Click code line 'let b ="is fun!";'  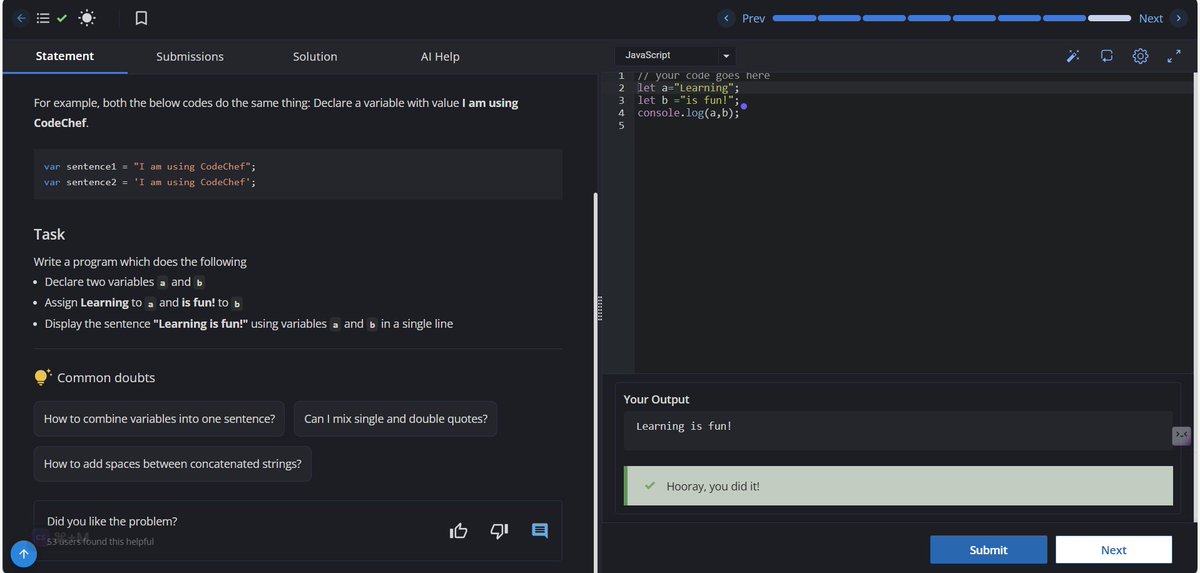[688, 100]
